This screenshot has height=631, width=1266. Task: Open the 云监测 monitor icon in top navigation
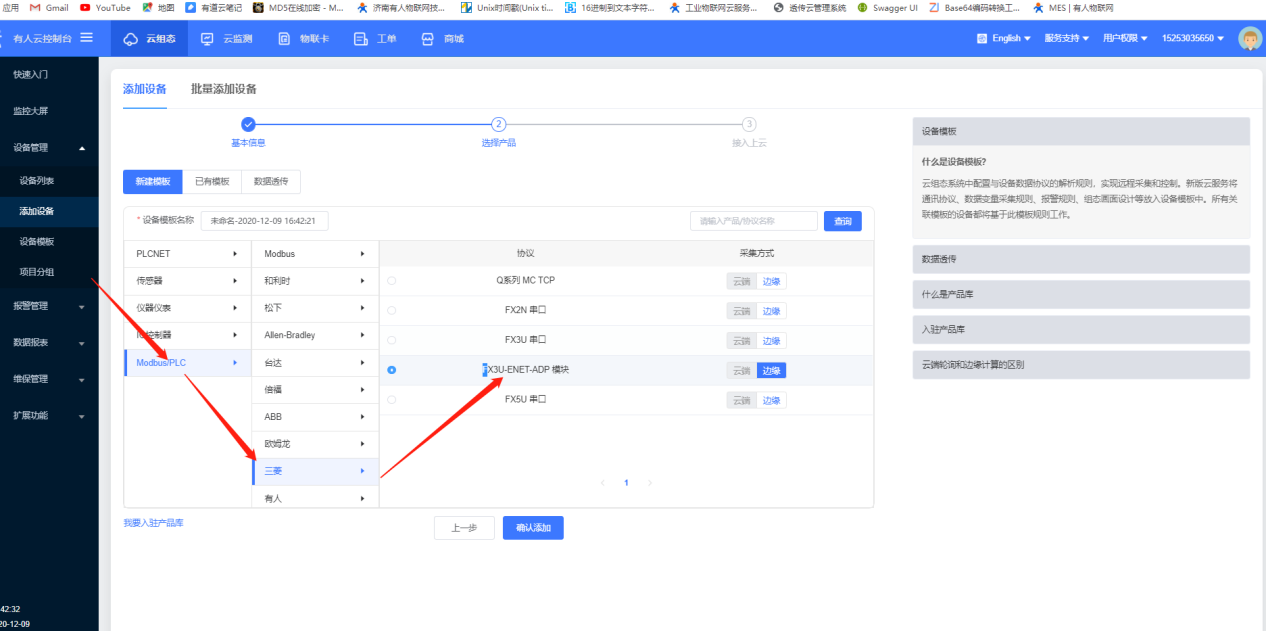tap(208, 39)
